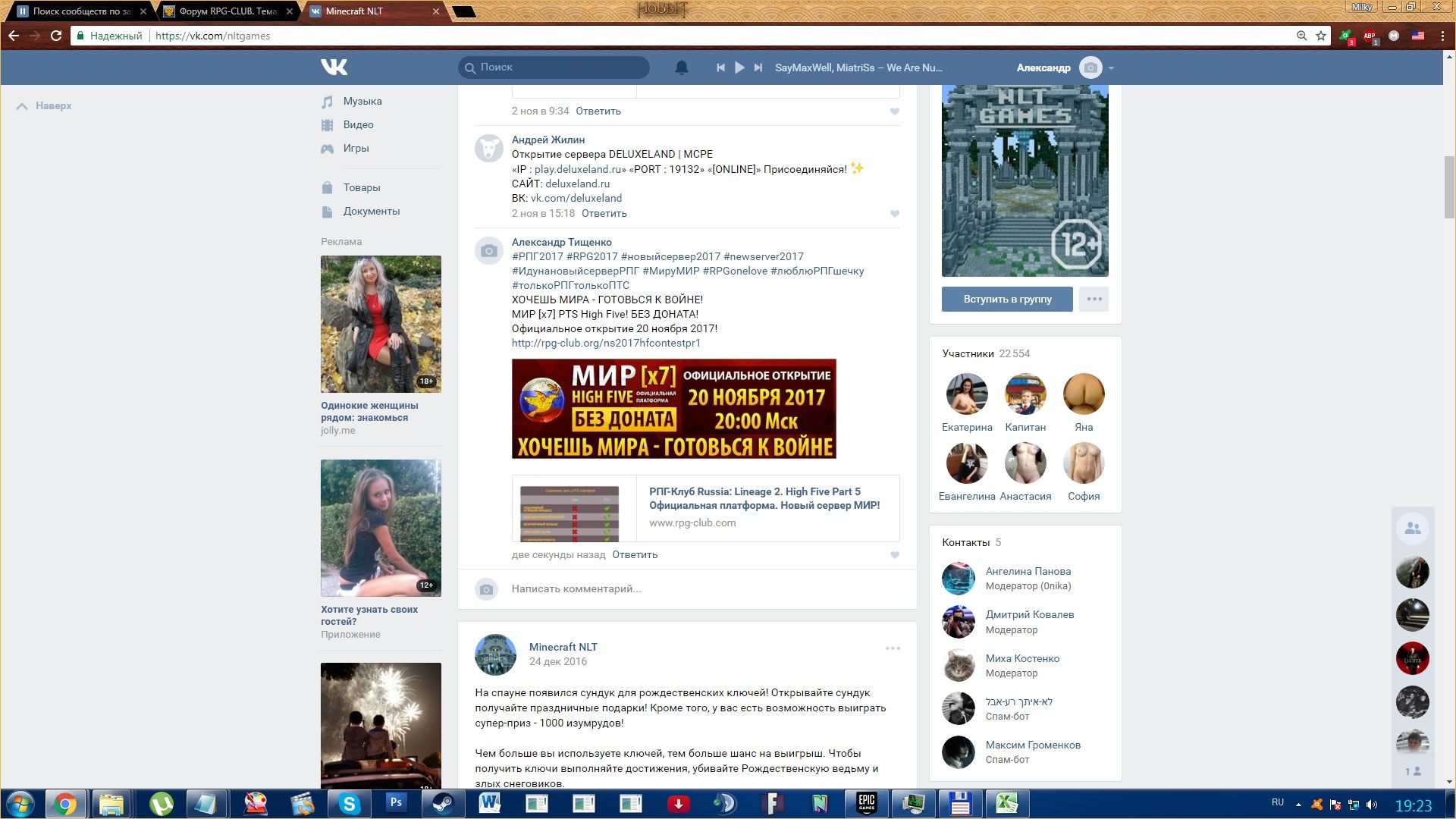Reply to the две секунды назад comment
Image resolution: width=1456 pixels, height=819 pixels.
coord(635,555)
